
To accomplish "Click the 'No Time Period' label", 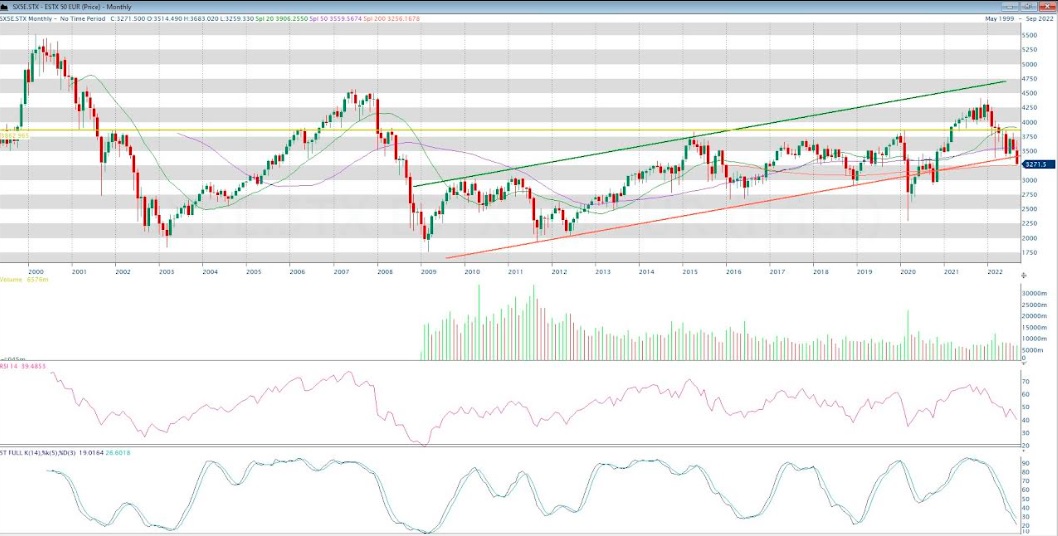I will [81, 18].
